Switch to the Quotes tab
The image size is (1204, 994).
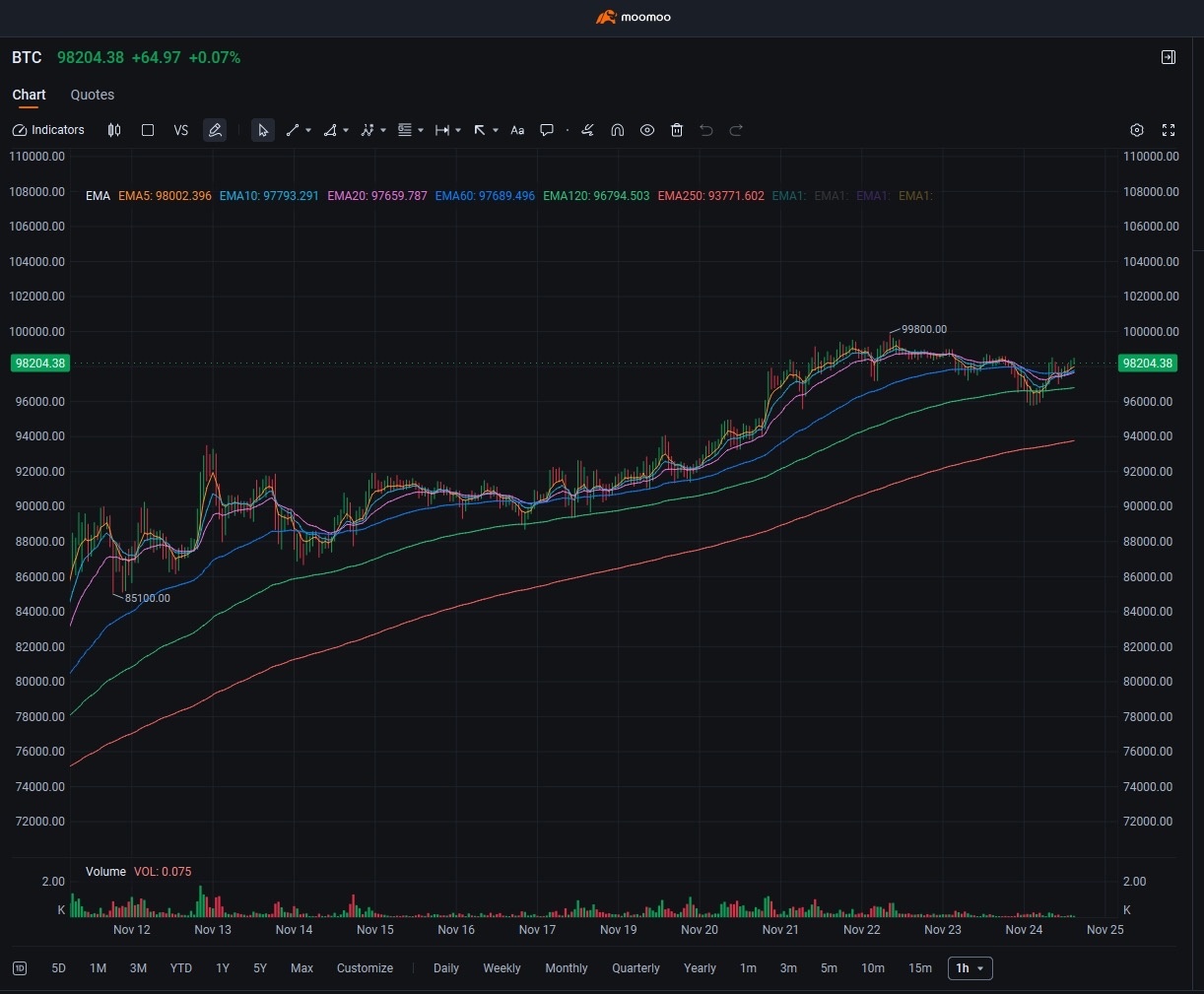(93, 95)
